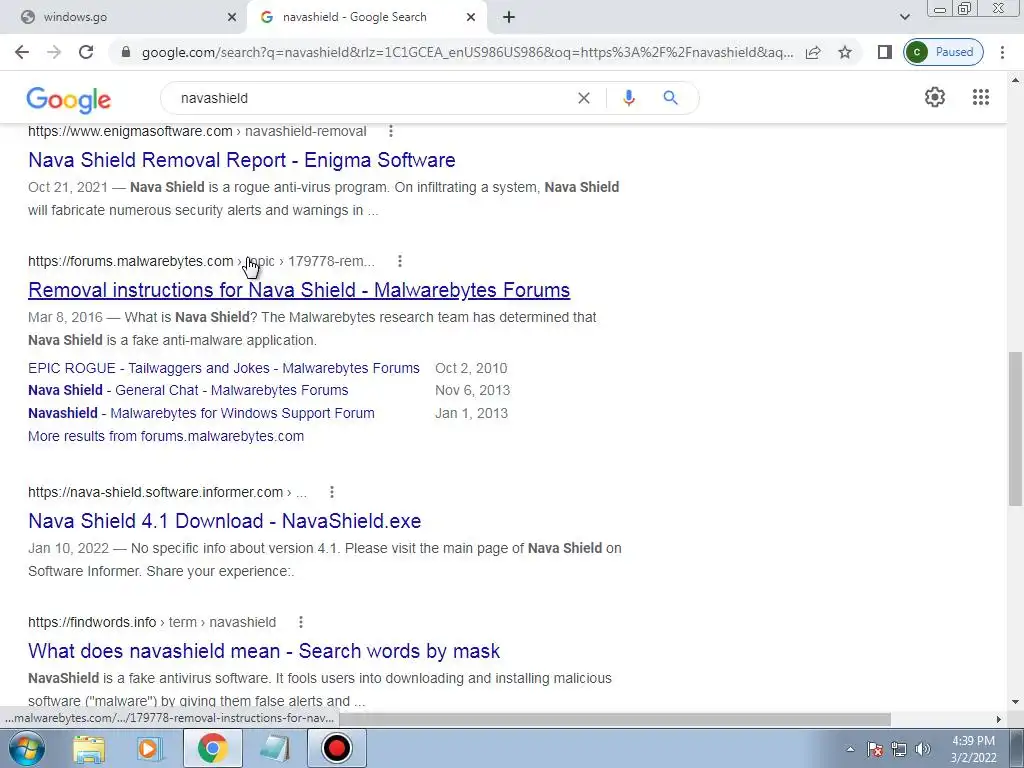Open Chrome's three-dot menu
The height and width of the screenshot is (768, 1024).
(x=1002, y=52)
